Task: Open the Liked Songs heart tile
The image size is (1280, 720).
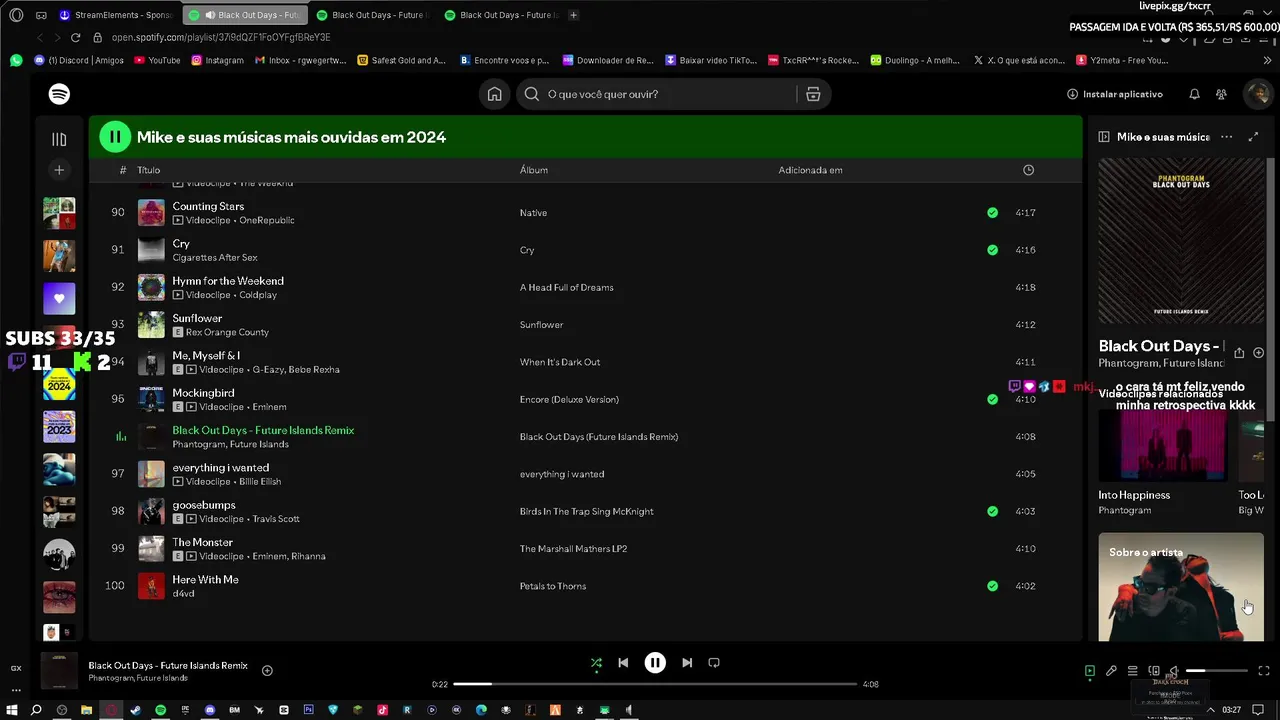Action: 59,298
